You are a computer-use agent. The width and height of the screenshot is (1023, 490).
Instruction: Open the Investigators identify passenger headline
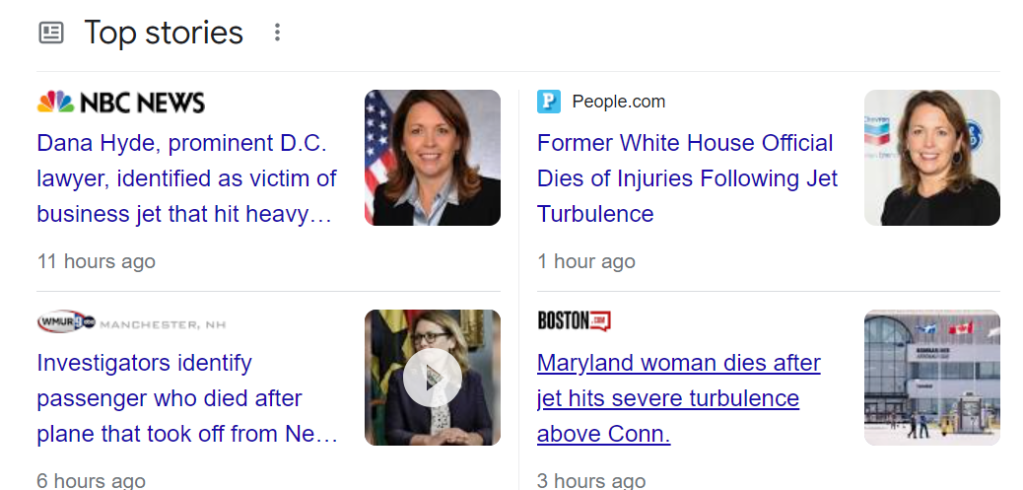tap(187, 399)
